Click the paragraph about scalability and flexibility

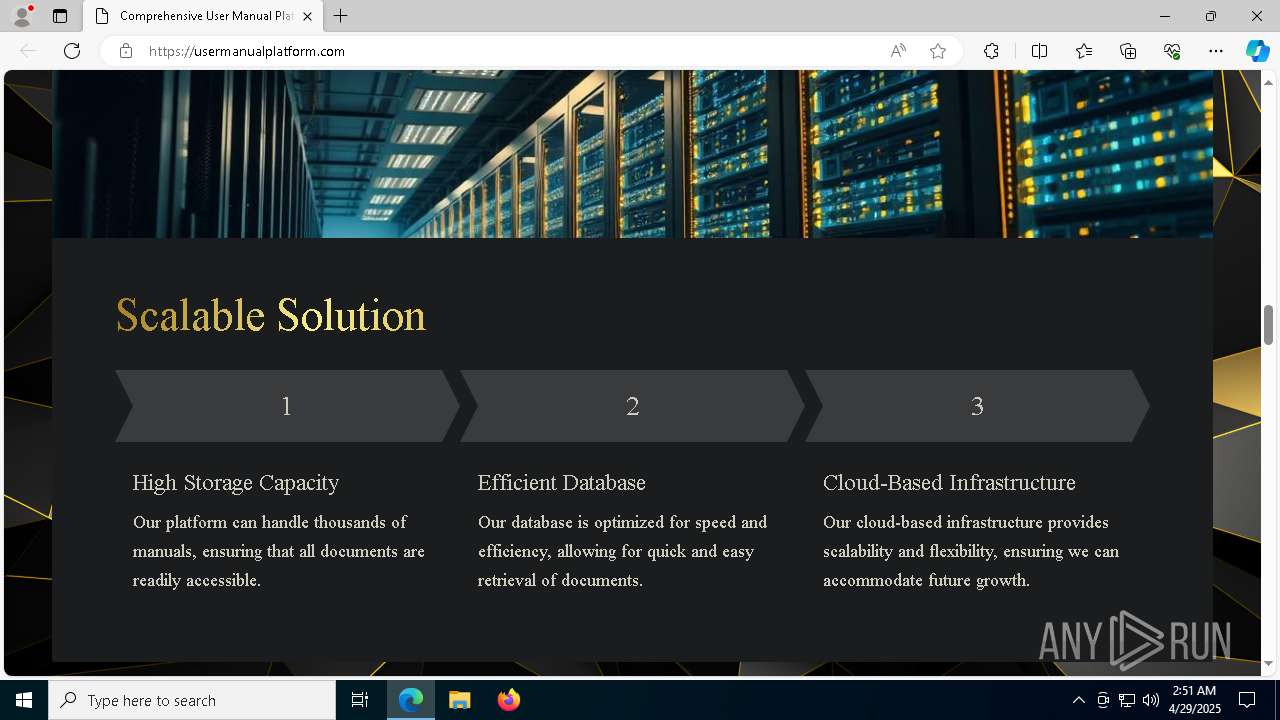click(x=971, y=551)
